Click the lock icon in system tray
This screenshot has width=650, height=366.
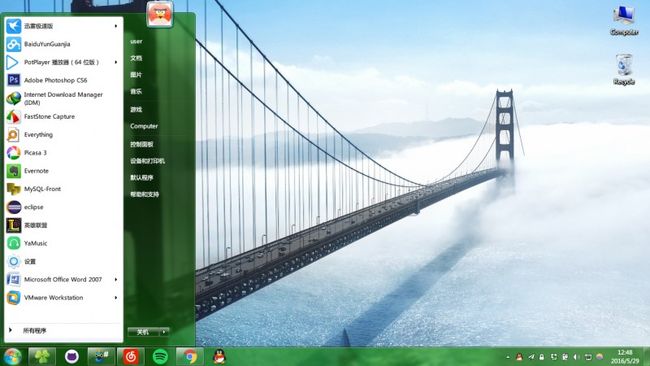pos(542,357)
